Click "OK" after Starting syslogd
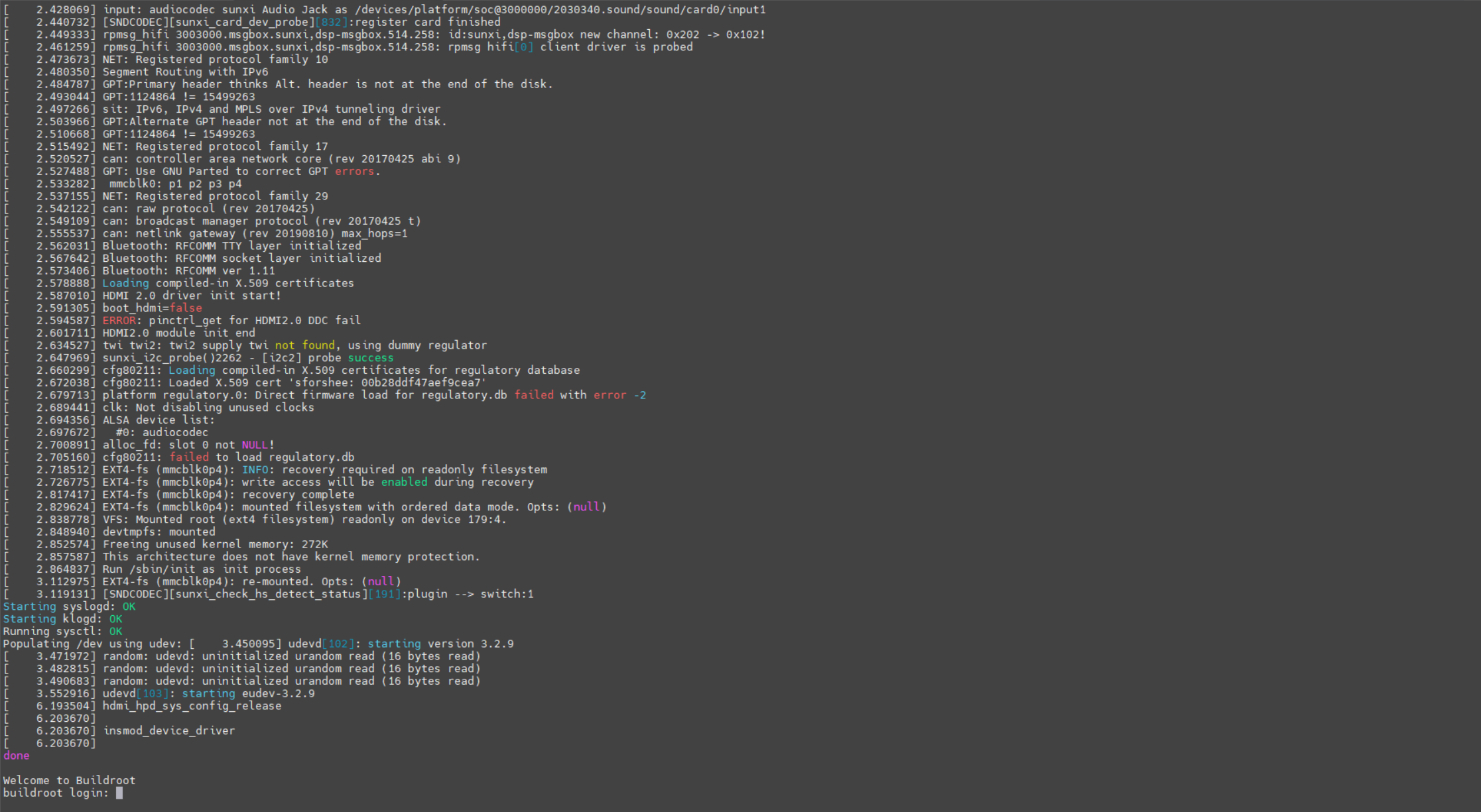Image resolution: width=1481 pixels, height=812 pixels. coord(129,607)
